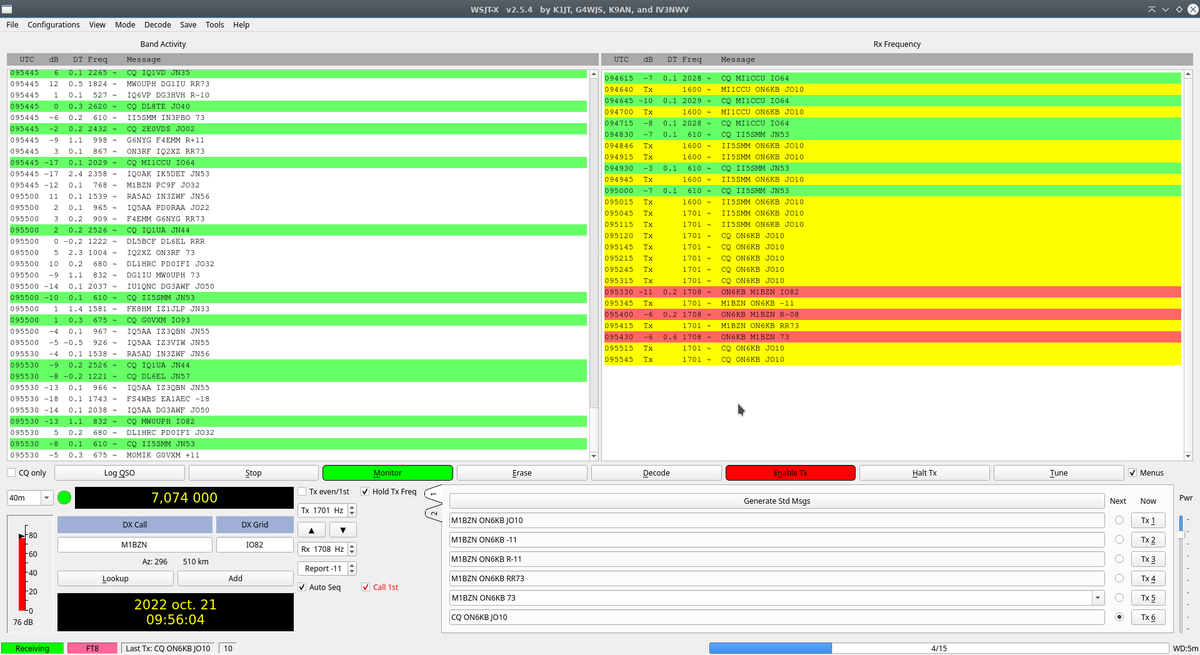
Task: Expand the Tx 5 message dropdown arrow
Action: coord(1099,598)
